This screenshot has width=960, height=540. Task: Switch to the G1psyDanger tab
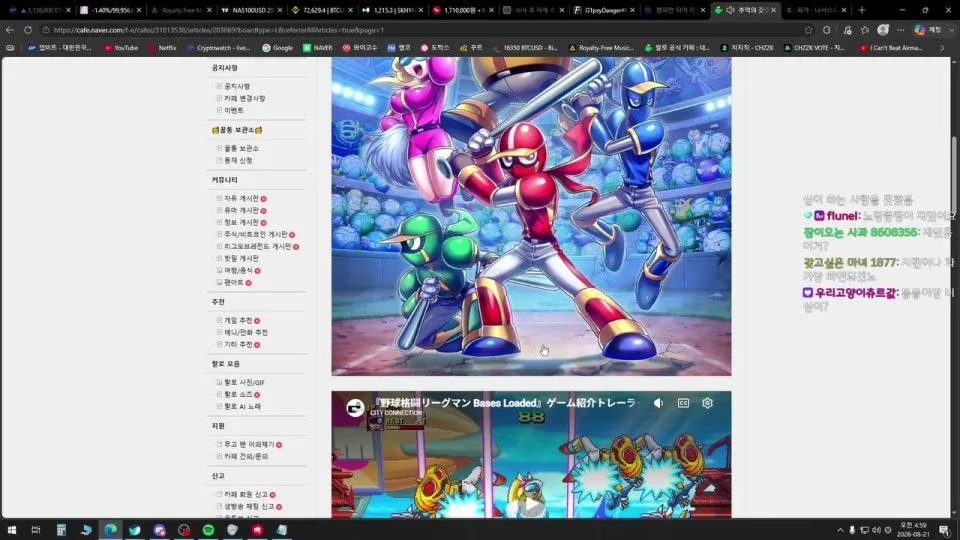pos(603,10)
